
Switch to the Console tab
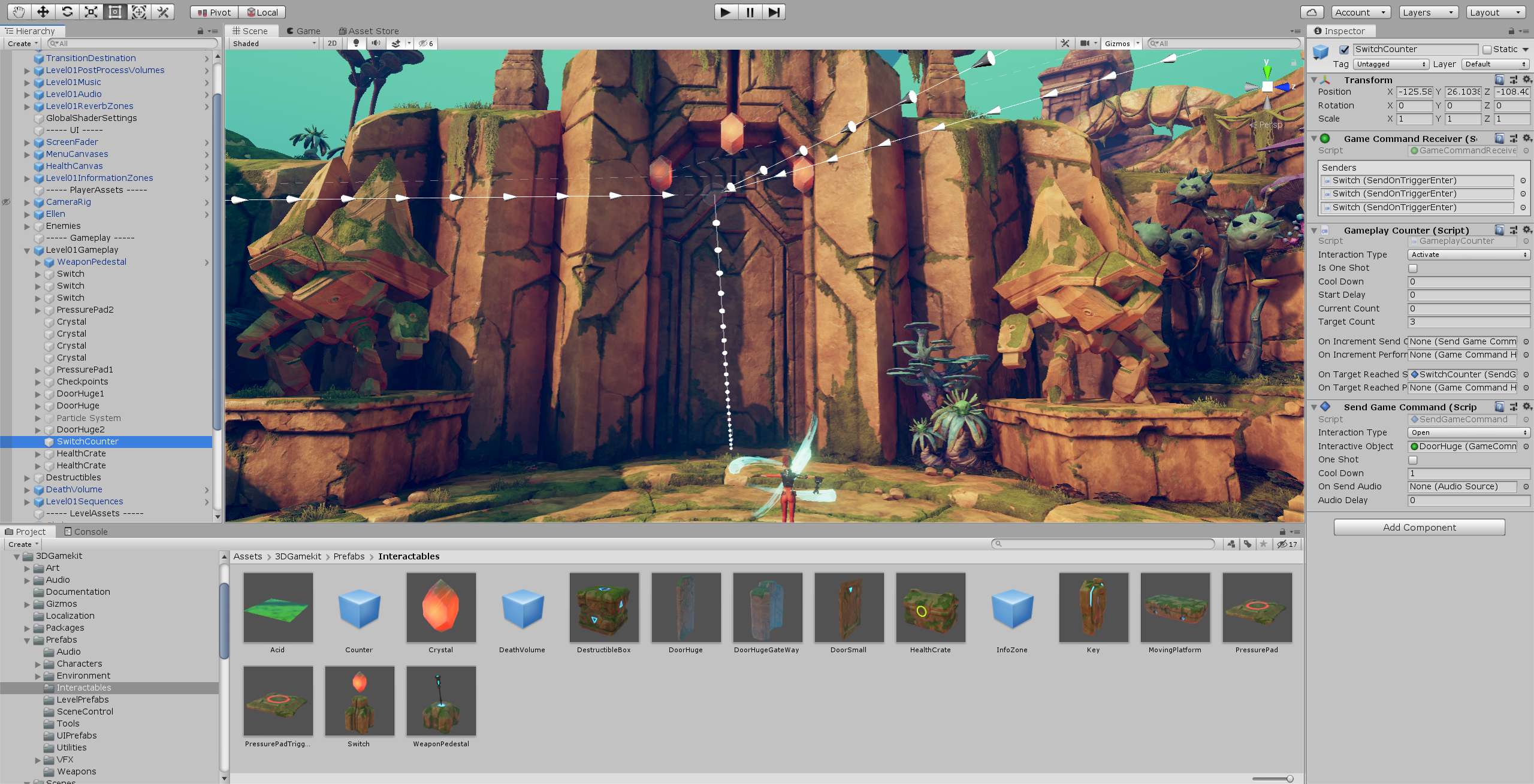(x=86, y=532)
